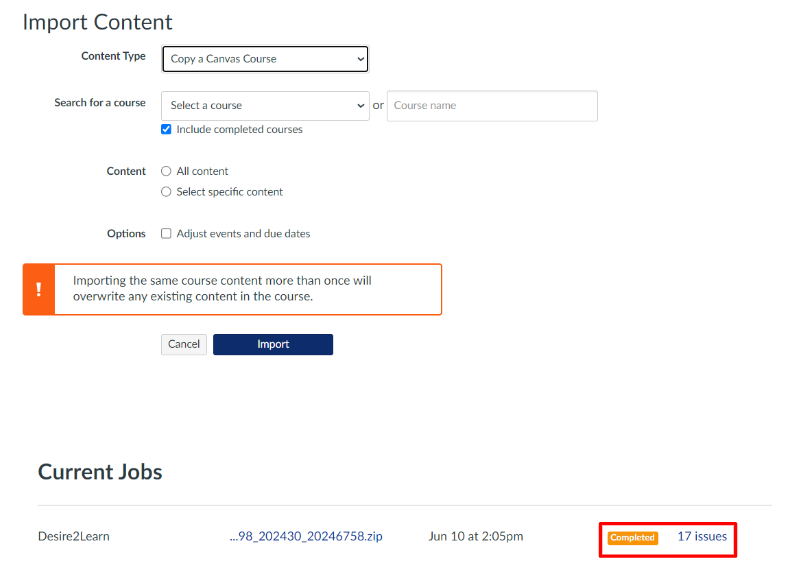Open the 17 issues link

702,537
